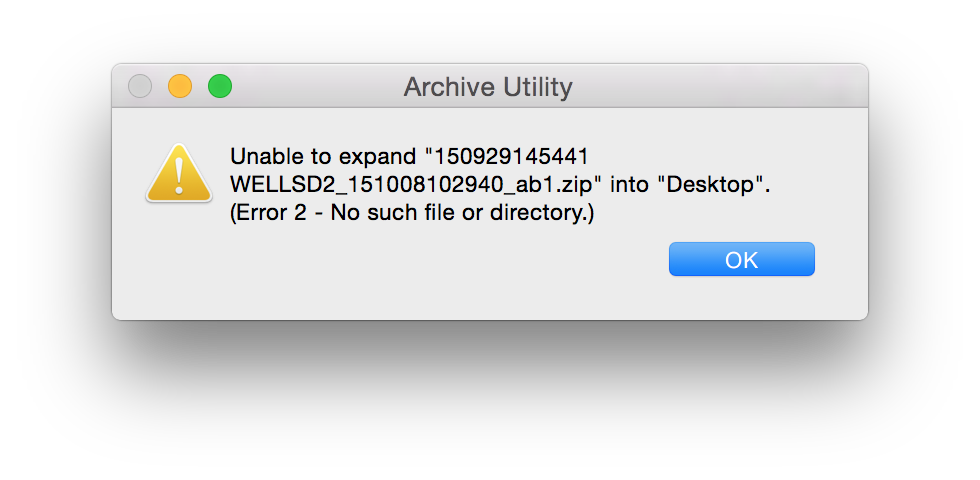Image resolution: width=980 pixels, height=480 pixels.
Task: Click empty title bar right of Archive Utility
Action: (x=720, y=87)
